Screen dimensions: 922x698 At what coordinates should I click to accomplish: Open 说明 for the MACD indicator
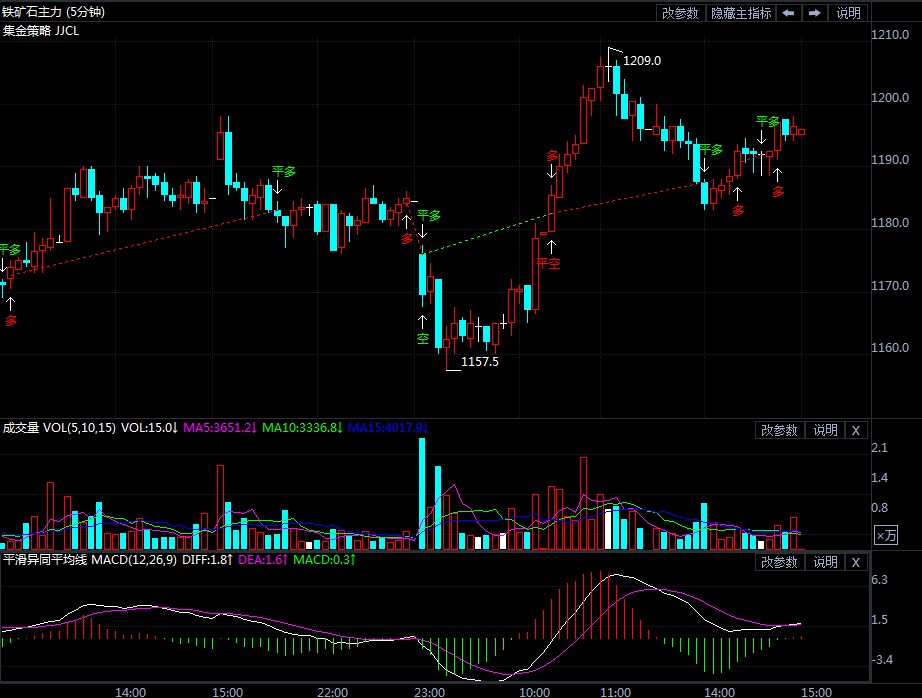click(x=825, y=562)
